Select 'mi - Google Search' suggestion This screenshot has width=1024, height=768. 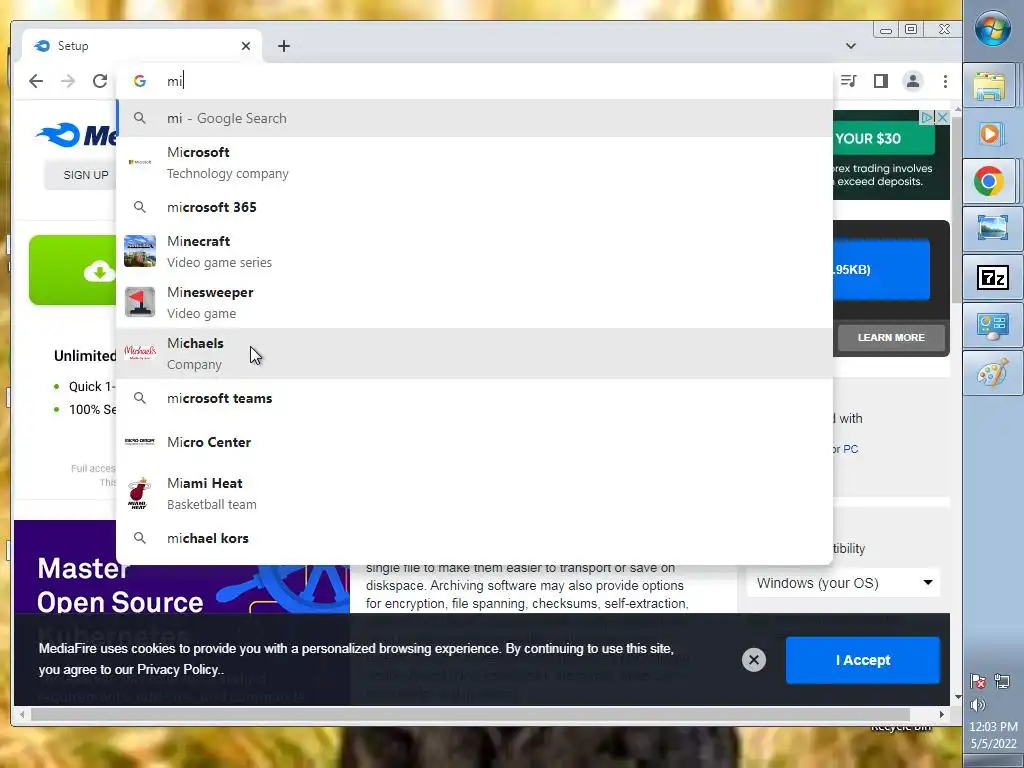tap(475, 118)
